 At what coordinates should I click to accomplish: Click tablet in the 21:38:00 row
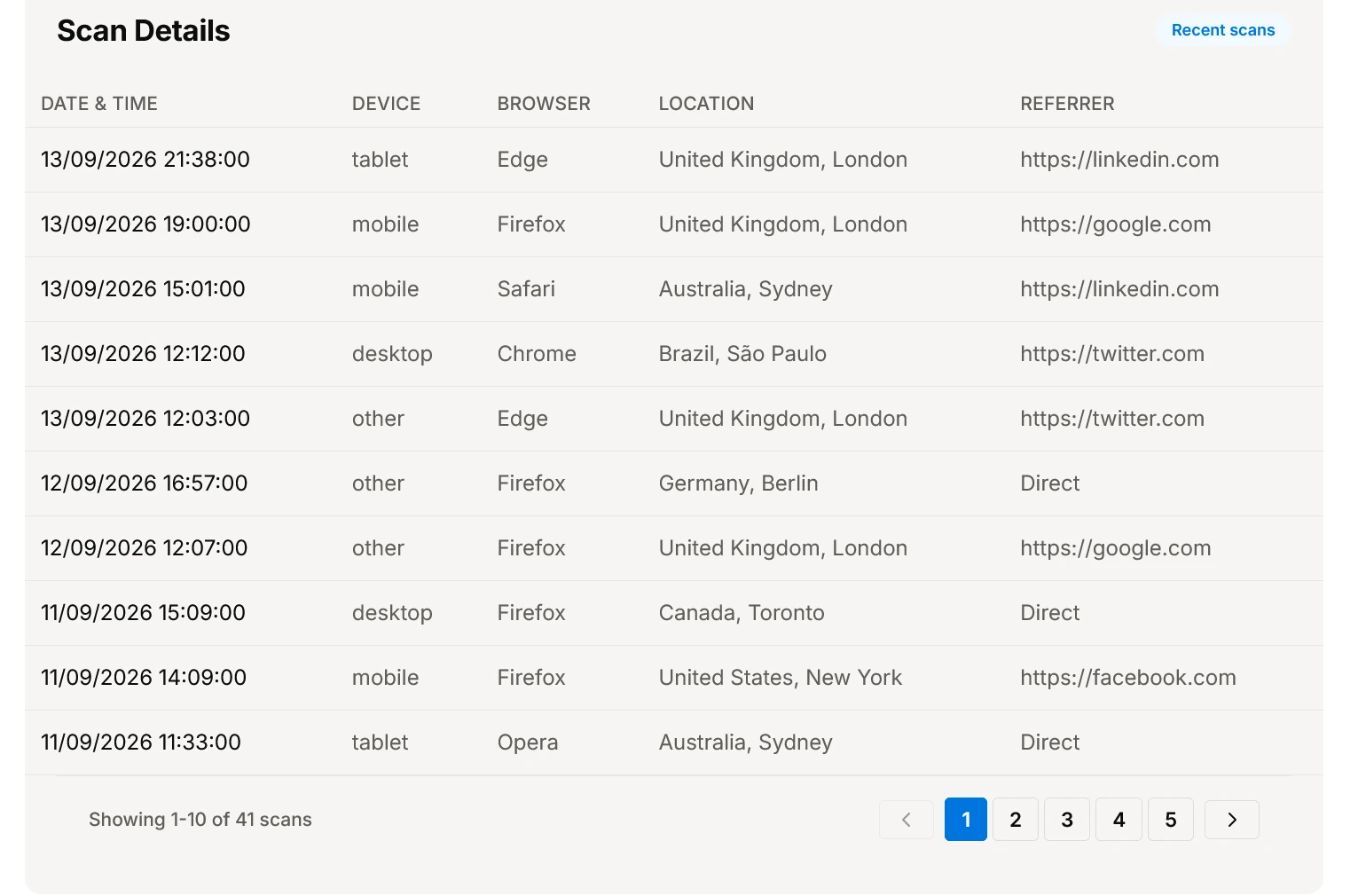pos(380,160)
